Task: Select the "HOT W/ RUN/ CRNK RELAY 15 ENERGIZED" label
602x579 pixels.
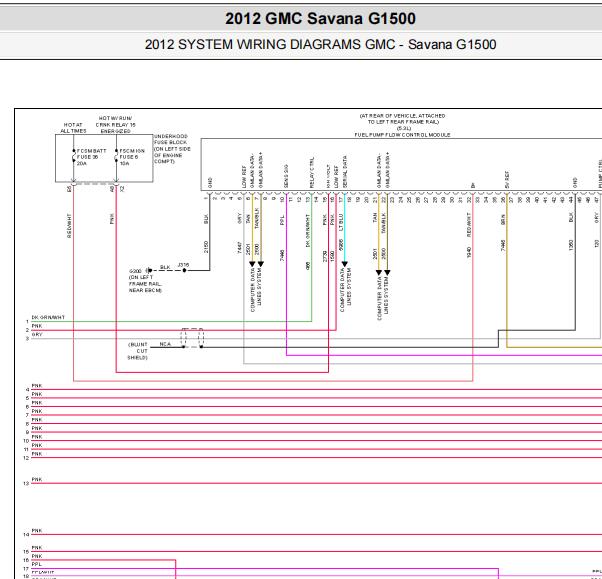Action: [116, 125]
